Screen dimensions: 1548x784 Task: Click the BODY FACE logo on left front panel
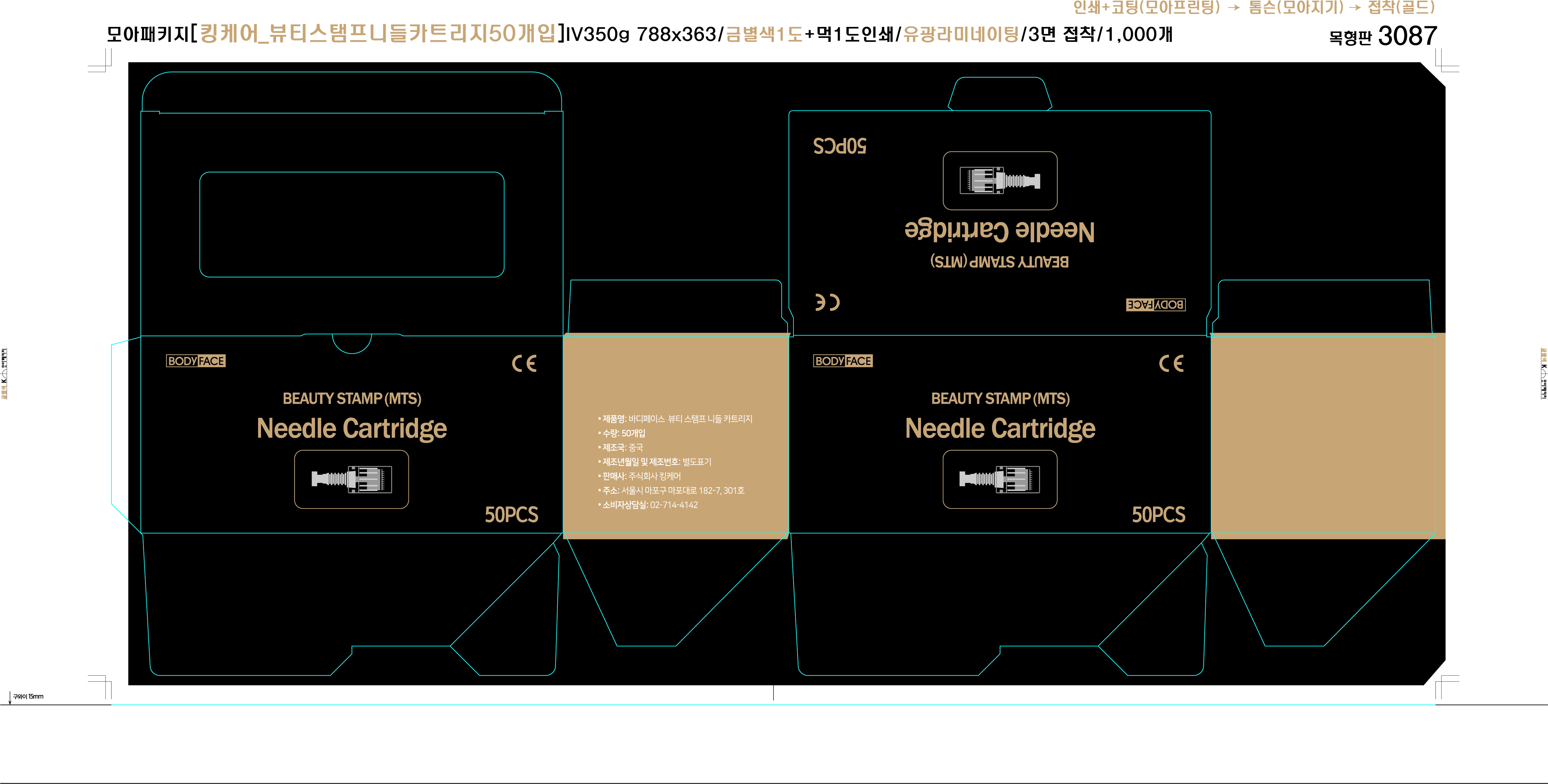[x=196, y=361]
